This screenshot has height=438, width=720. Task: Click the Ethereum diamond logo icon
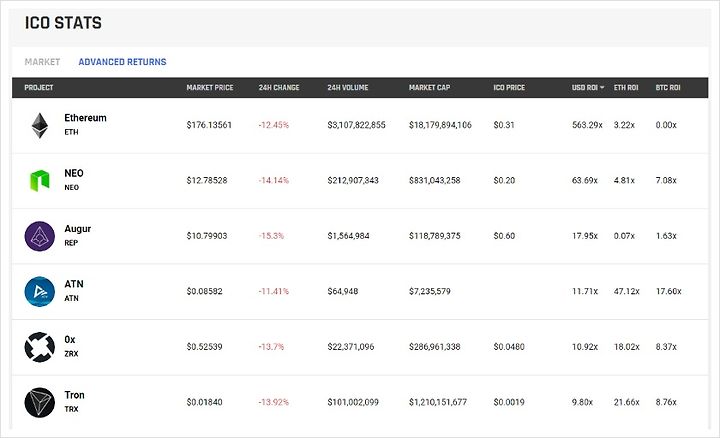point(39,125)
